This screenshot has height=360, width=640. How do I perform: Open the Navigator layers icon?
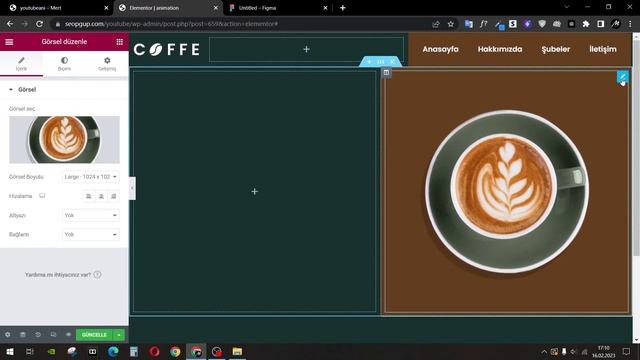pyautogui.click(x=23, y=335)
